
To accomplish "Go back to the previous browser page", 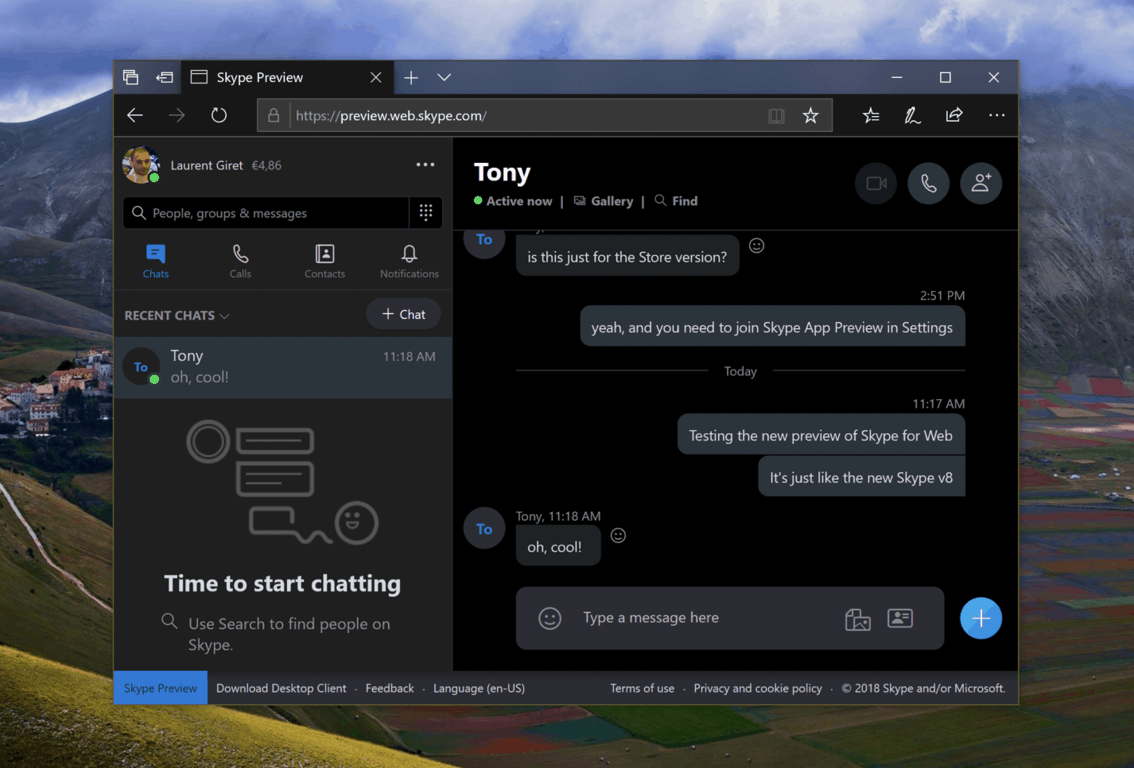I will point(135,115).
